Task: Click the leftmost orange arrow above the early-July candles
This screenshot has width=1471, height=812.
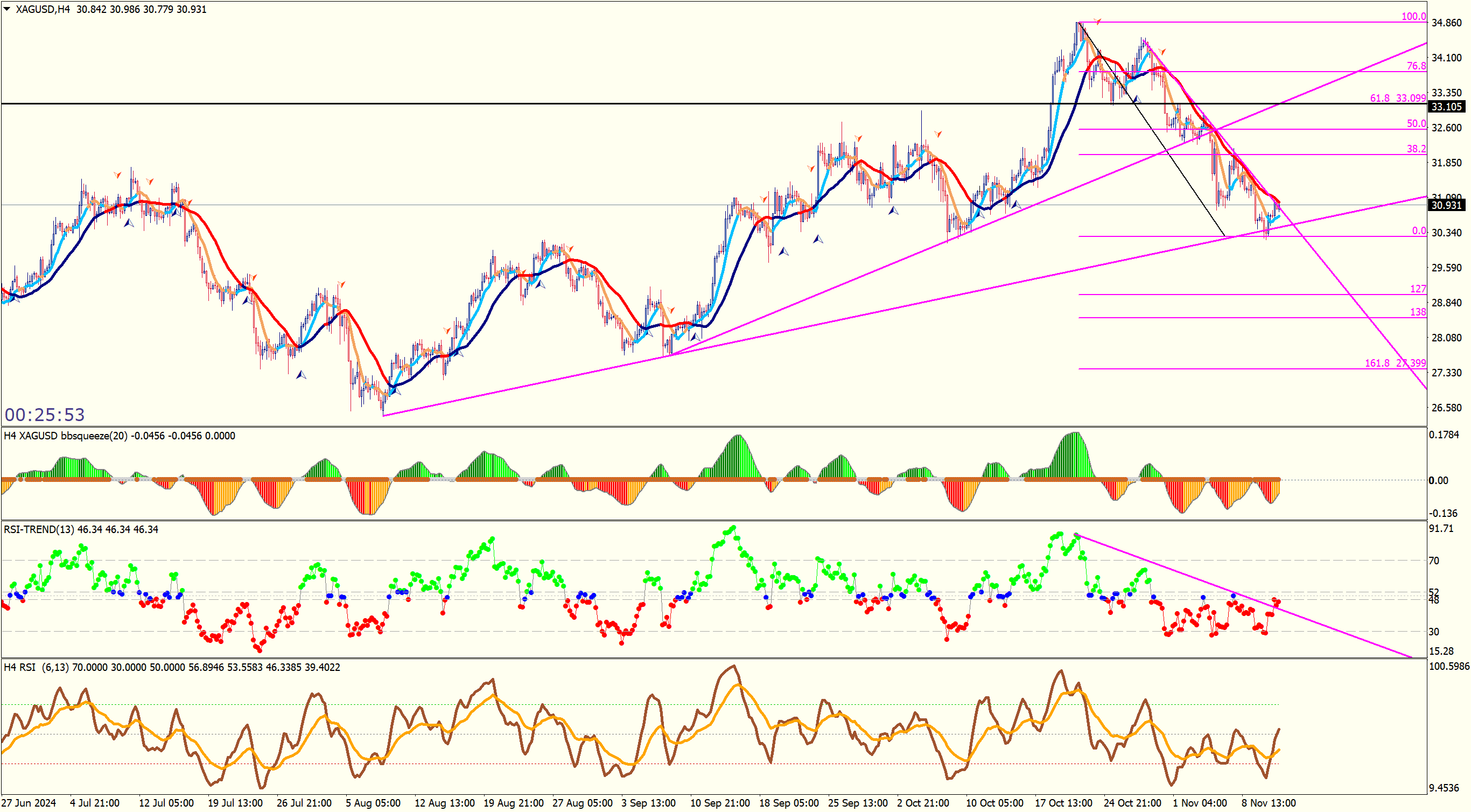Action: pos(117,175)
